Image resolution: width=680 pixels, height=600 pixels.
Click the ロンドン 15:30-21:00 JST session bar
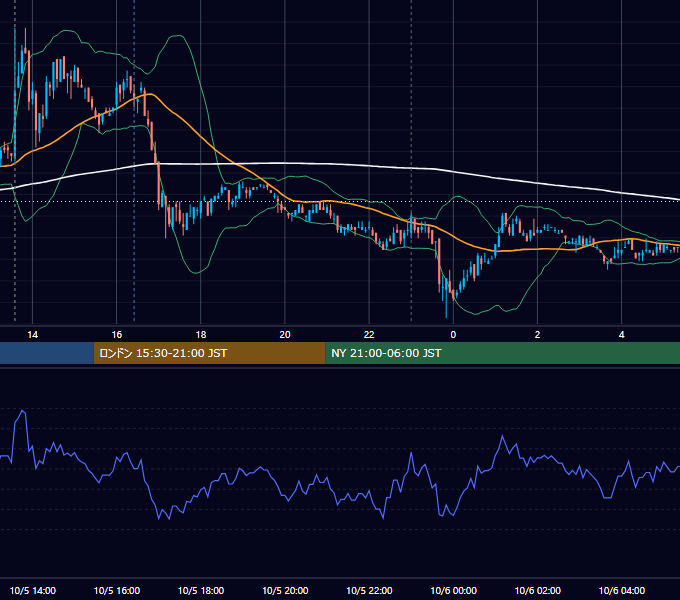(209, 353)
